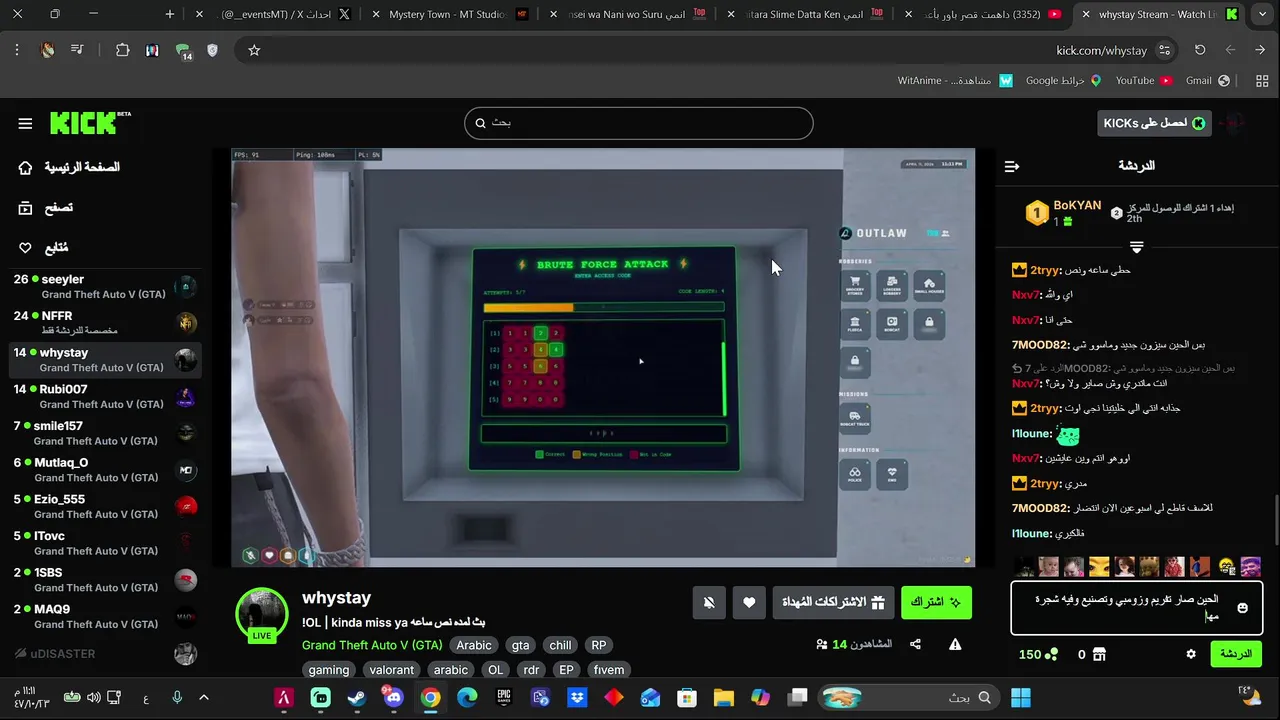
Task: Switch to the X events tab
Action: click(277, 15)
